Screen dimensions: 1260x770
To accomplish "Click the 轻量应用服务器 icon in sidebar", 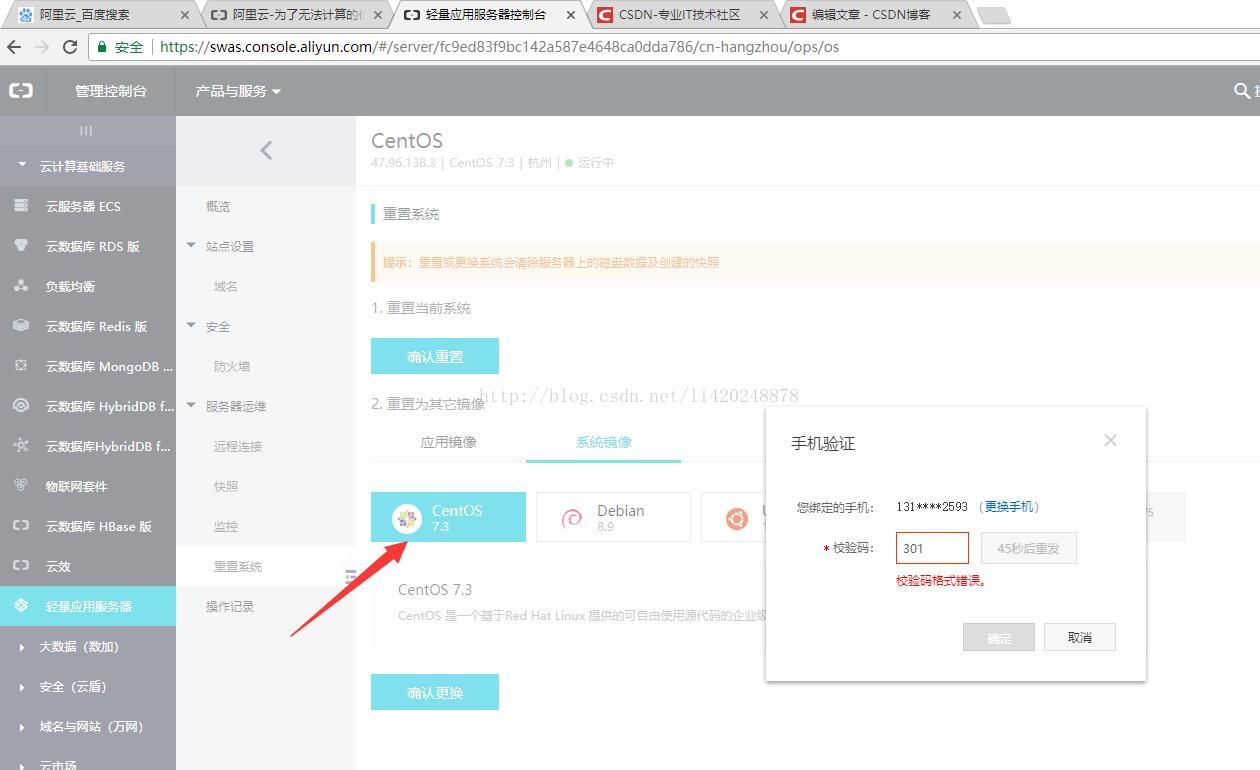I will 21,606.
